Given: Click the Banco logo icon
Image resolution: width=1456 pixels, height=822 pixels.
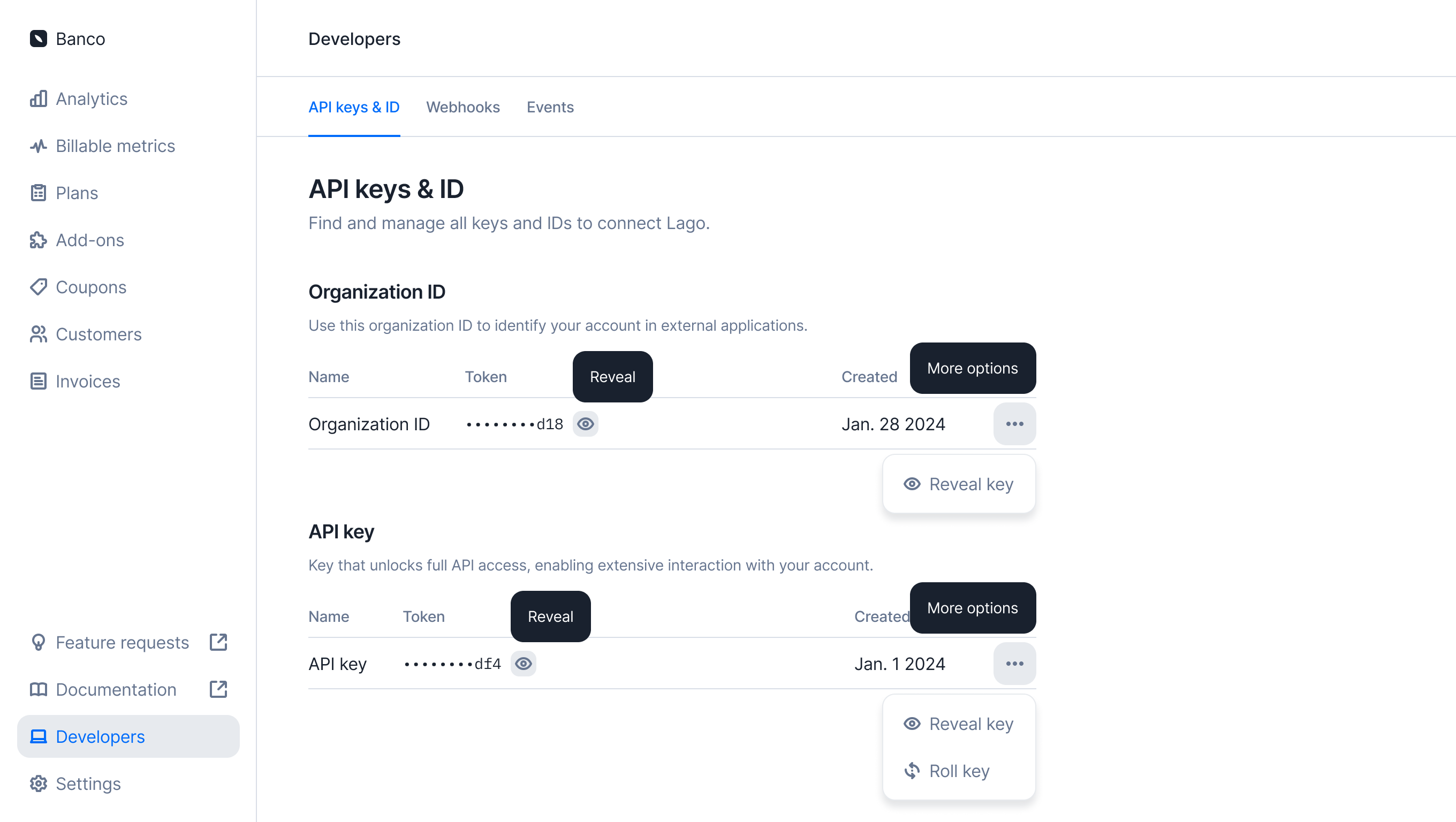Looking at the screenshot, I should coord(39,39).
